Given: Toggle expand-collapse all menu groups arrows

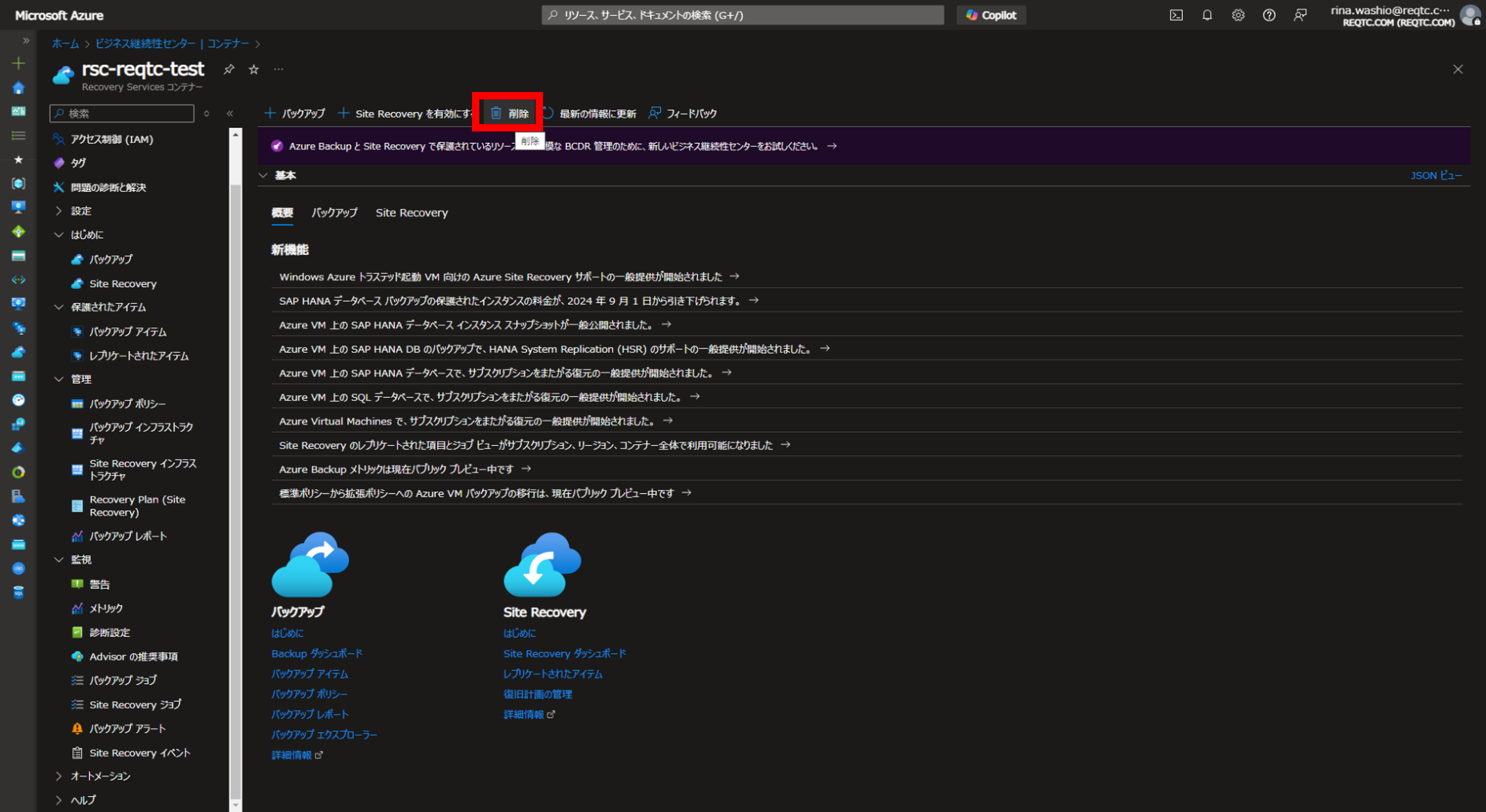Looking at the screenshot, I should click(x=206, y=114).
